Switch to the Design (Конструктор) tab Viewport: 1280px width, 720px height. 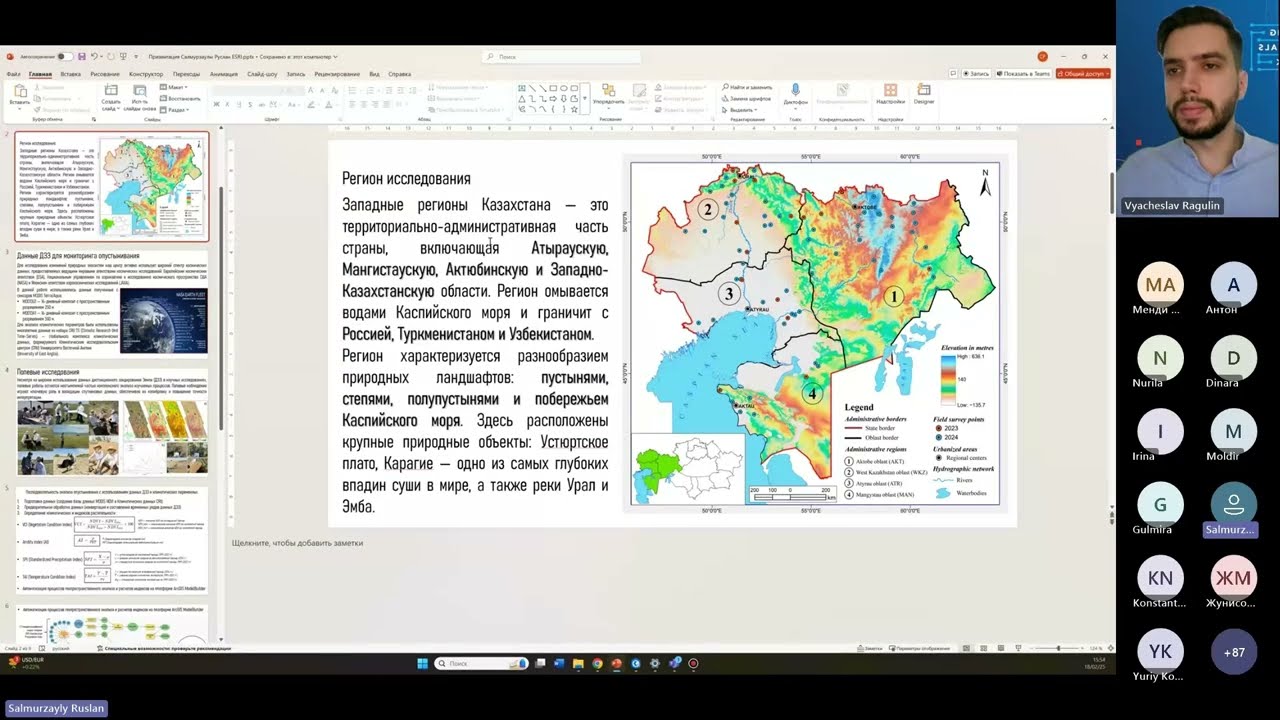point(146,74)
